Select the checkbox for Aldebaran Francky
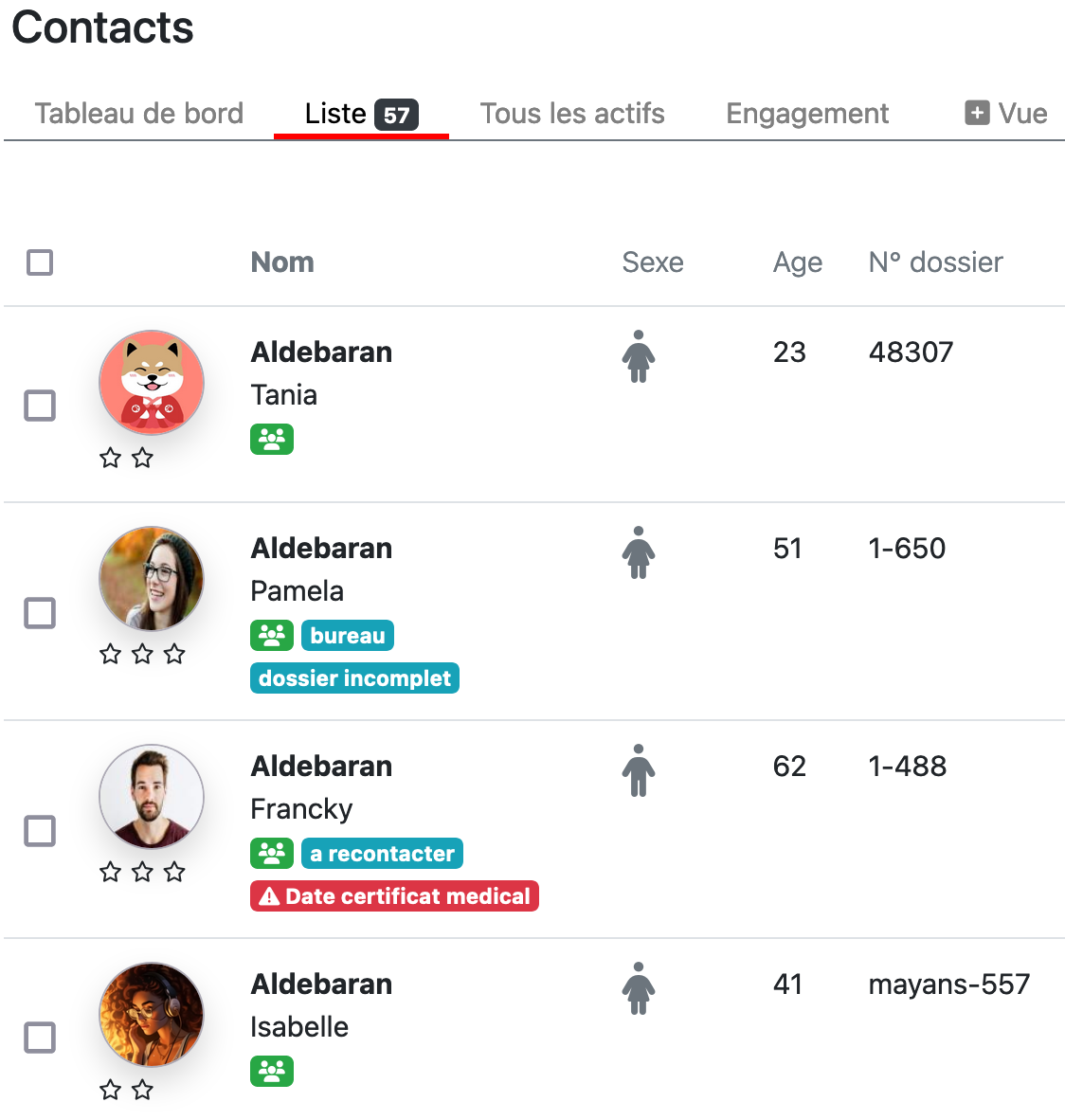 pos(40,831)
